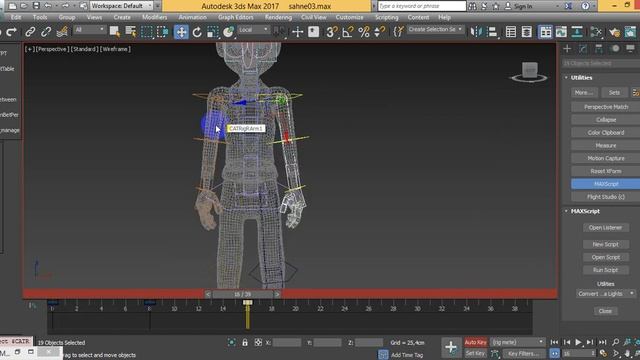Toggle Spinner Snap icon
This screenshot has height=360, width=640.
pyautogui.click(x=380, y=32)
